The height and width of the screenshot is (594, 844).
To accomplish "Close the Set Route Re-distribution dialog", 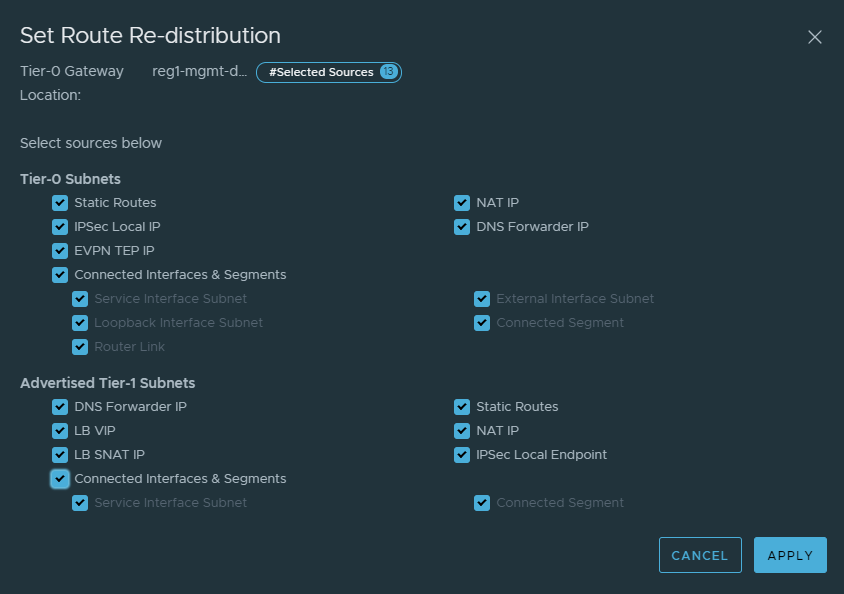I will click(x=814, y=37).
